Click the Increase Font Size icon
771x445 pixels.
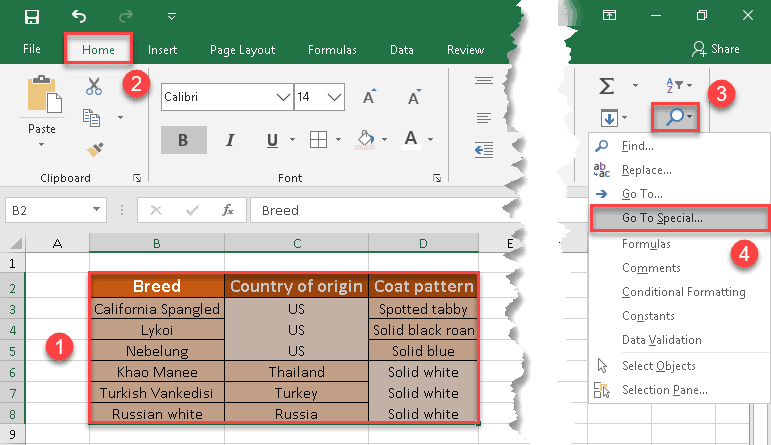[x=369, y=97]
